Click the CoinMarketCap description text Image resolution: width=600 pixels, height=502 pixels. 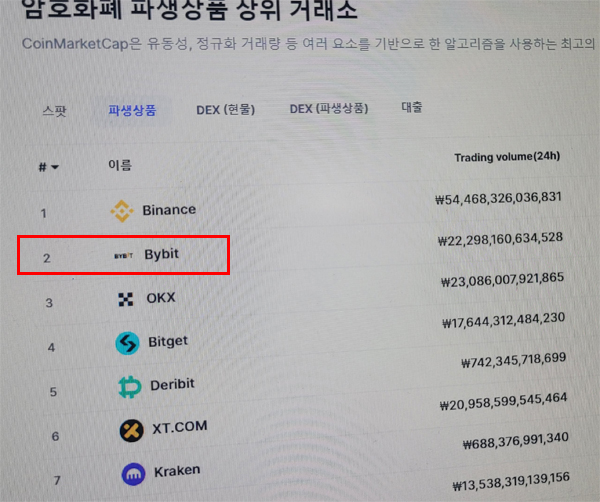click(x=308, y=44)
